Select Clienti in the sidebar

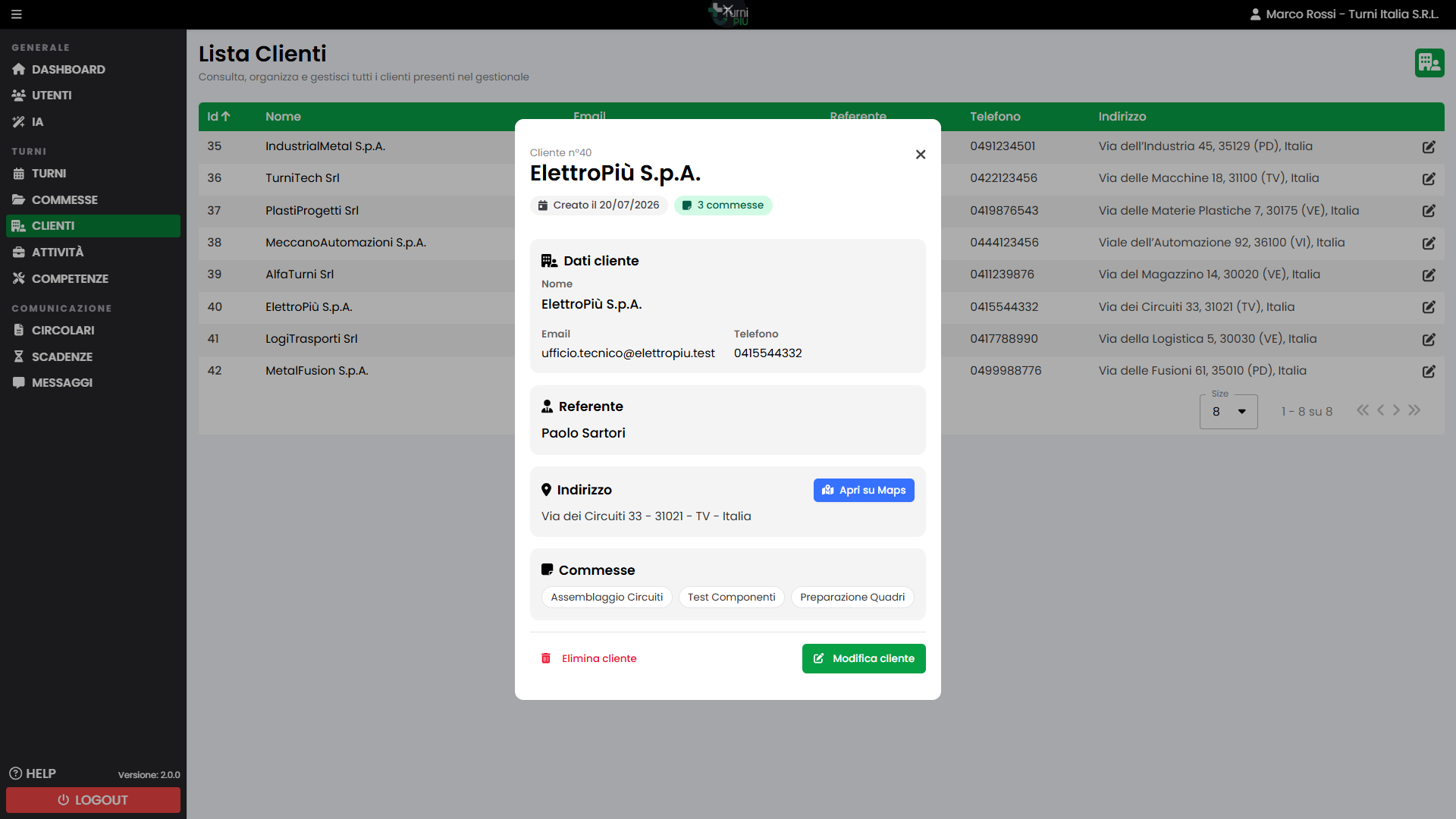[93, 226]
